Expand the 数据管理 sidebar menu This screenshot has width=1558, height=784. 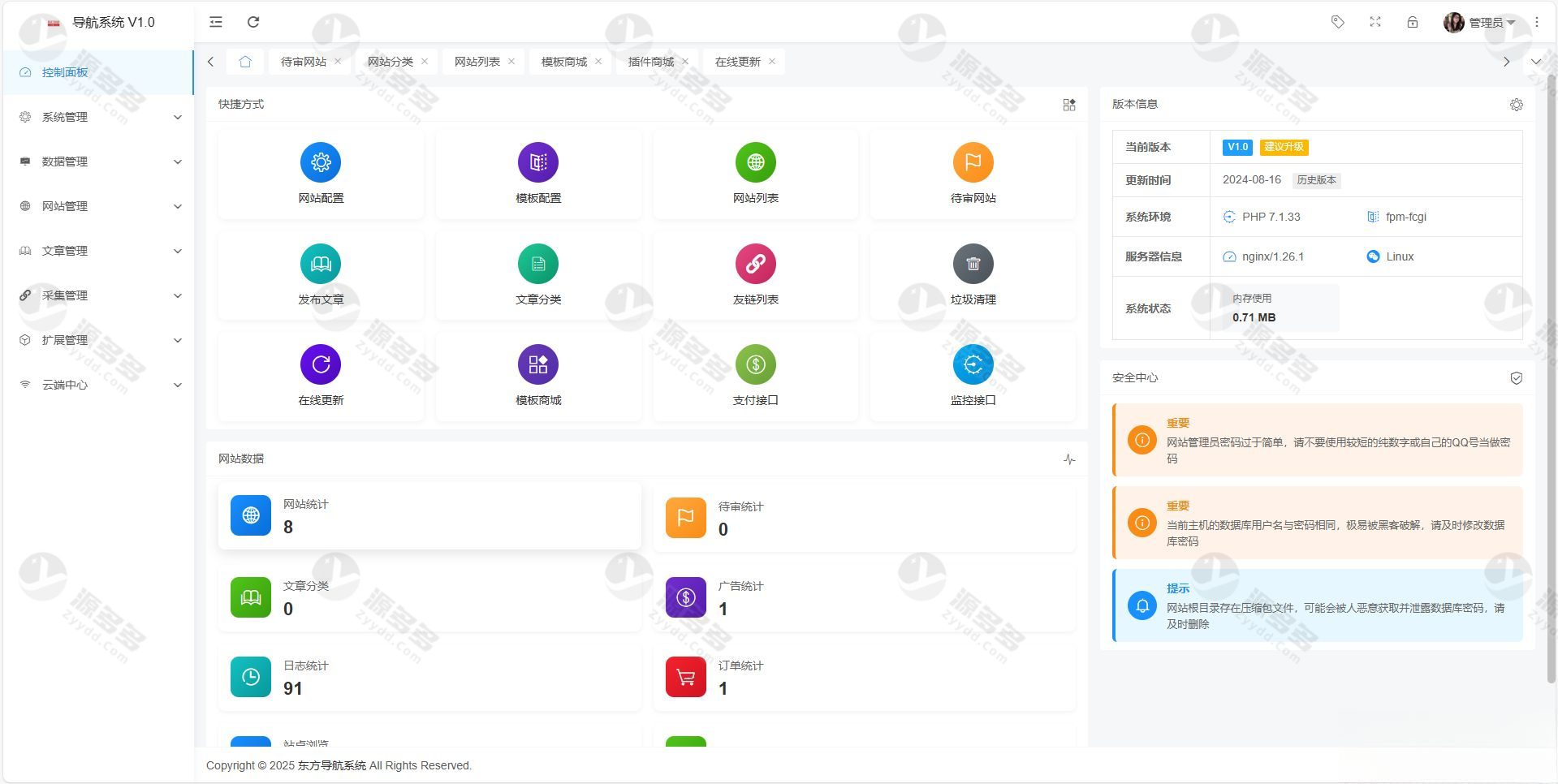point(98,162)
